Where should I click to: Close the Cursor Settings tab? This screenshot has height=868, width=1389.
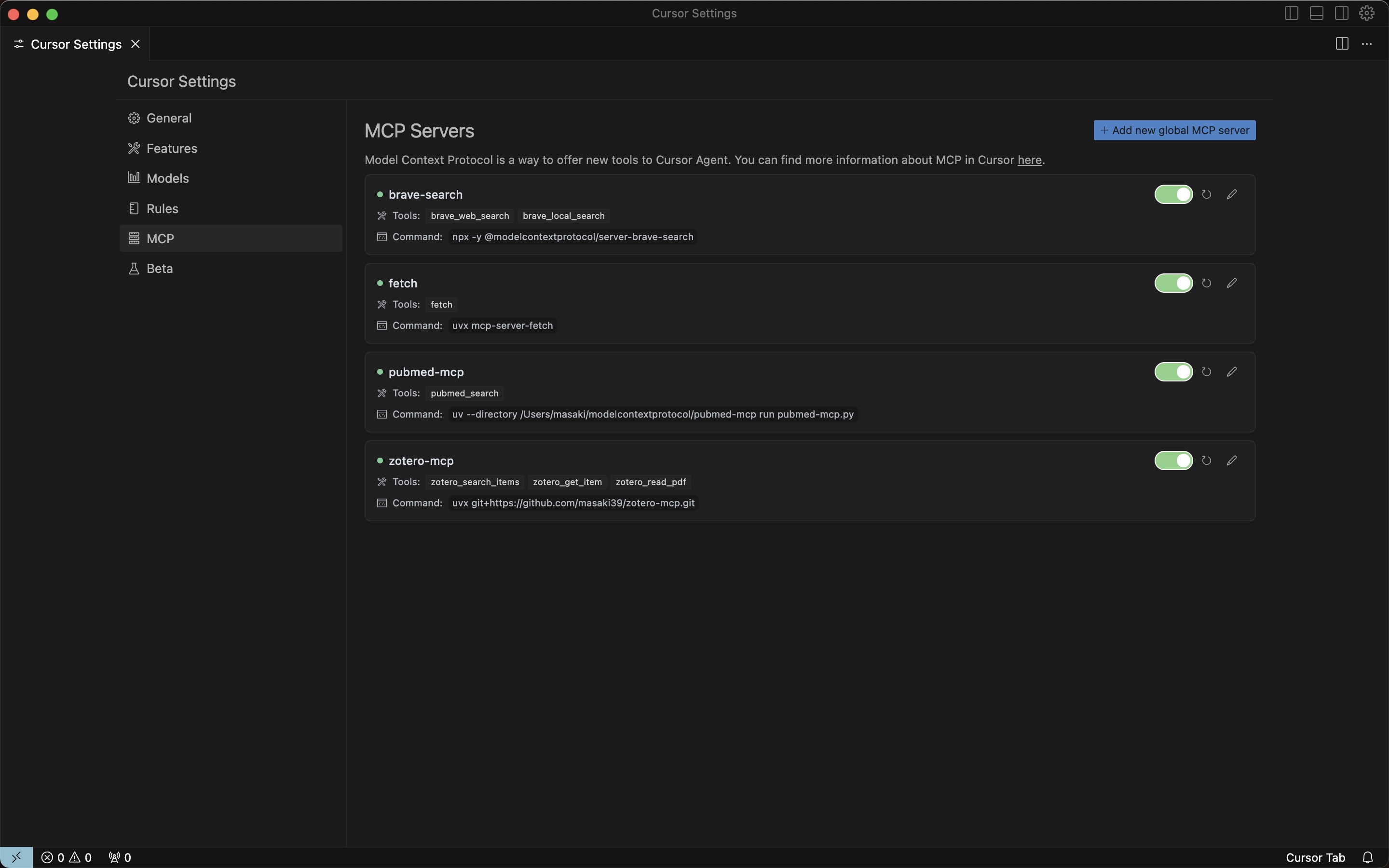136,44
